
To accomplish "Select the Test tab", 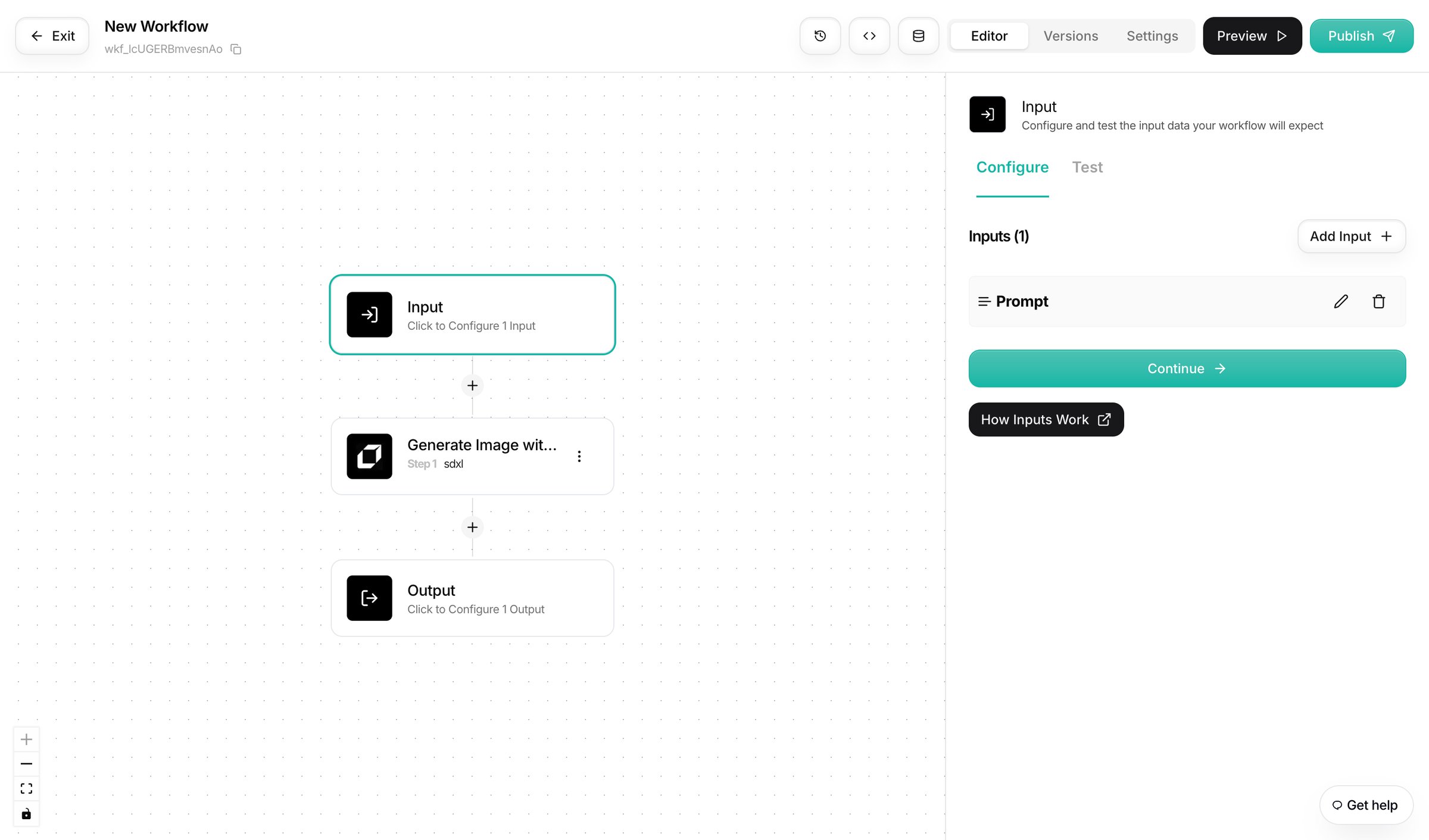I will click(1087, 167).
